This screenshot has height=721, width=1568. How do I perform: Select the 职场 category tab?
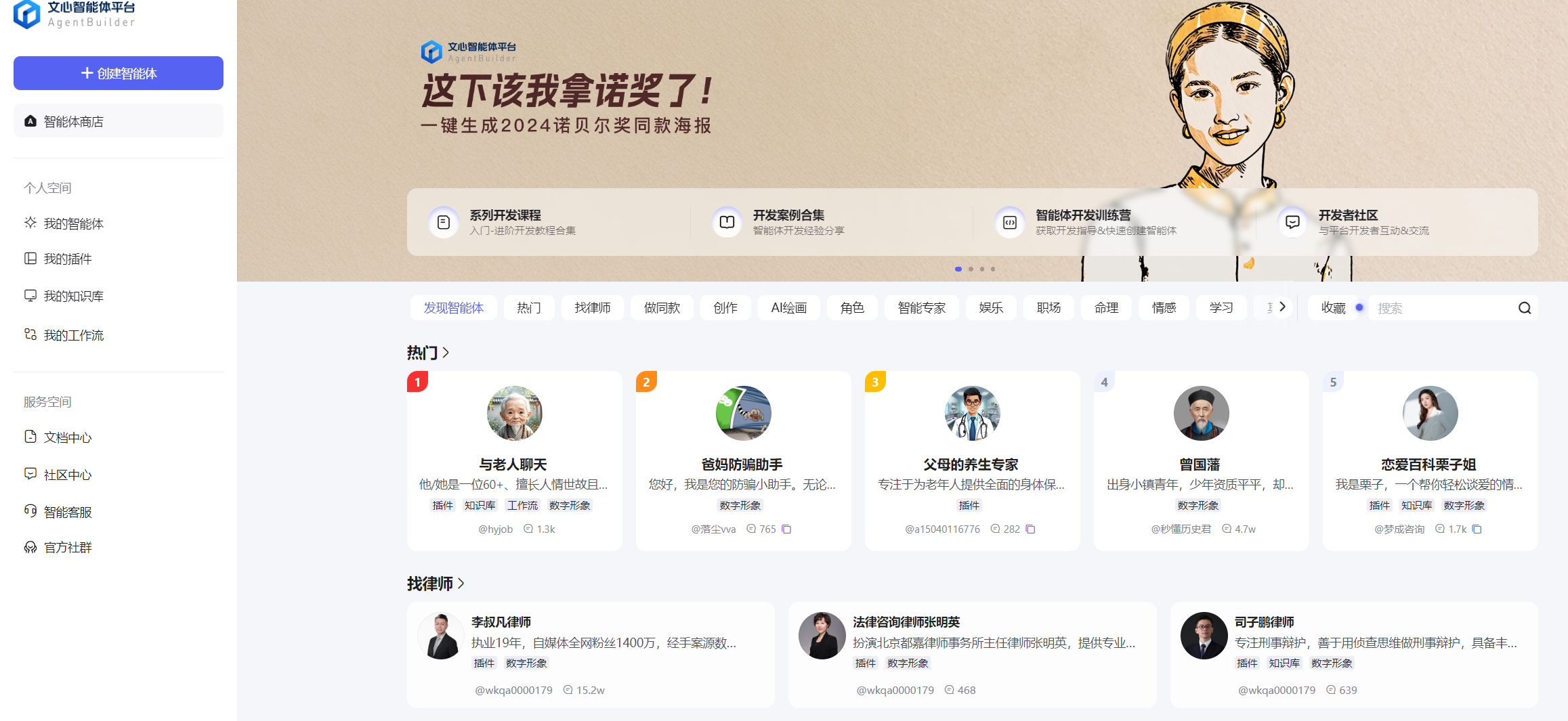tap(1048, 308)
